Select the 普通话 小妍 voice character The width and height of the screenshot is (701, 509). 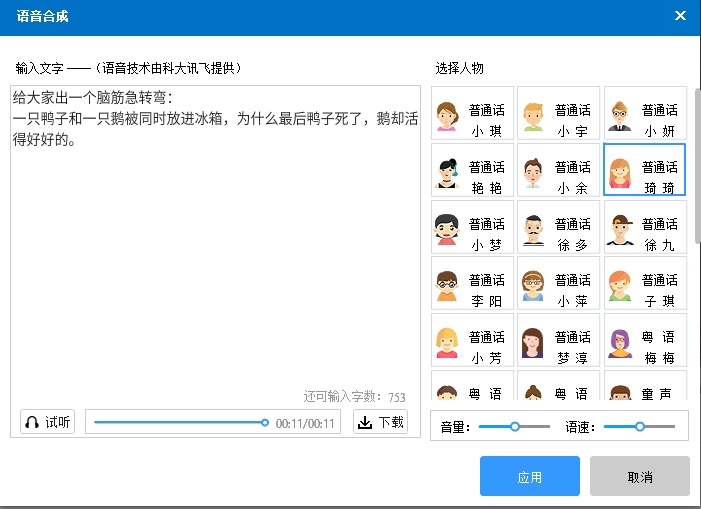[645, 114]
